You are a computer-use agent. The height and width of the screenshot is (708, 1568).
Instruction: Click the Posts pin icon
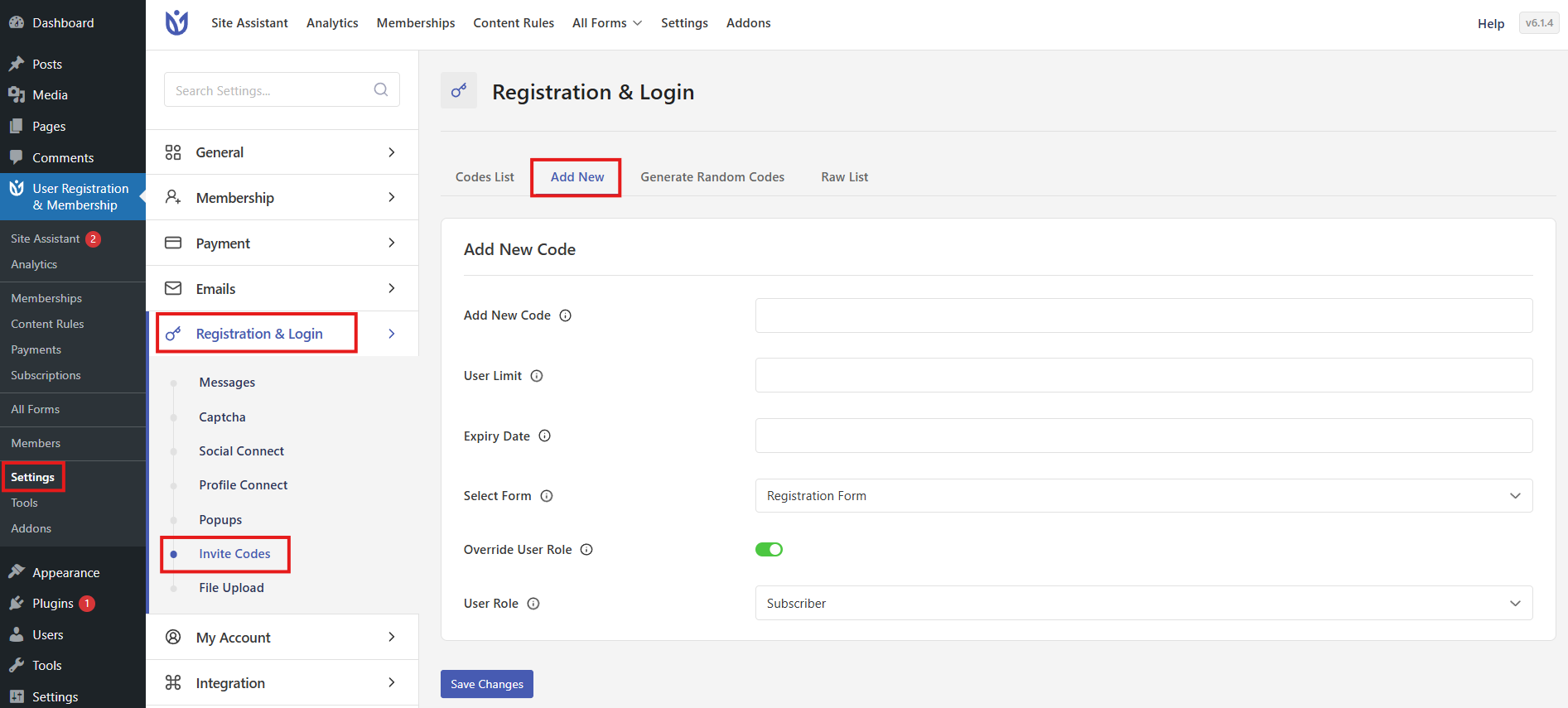(x=17, y=64)
